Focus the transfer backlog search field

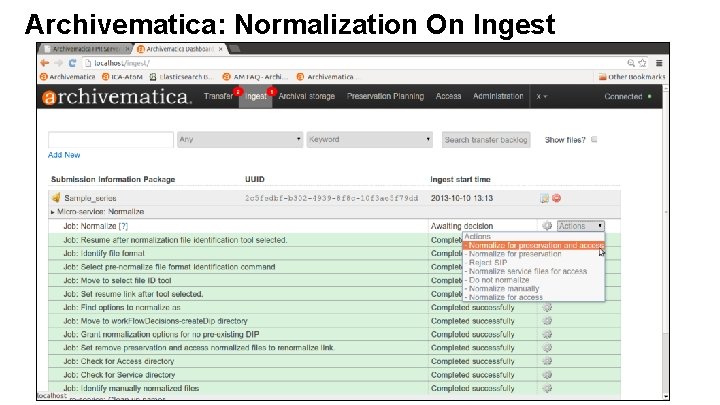pyautogui.click(x=111, y=139)
